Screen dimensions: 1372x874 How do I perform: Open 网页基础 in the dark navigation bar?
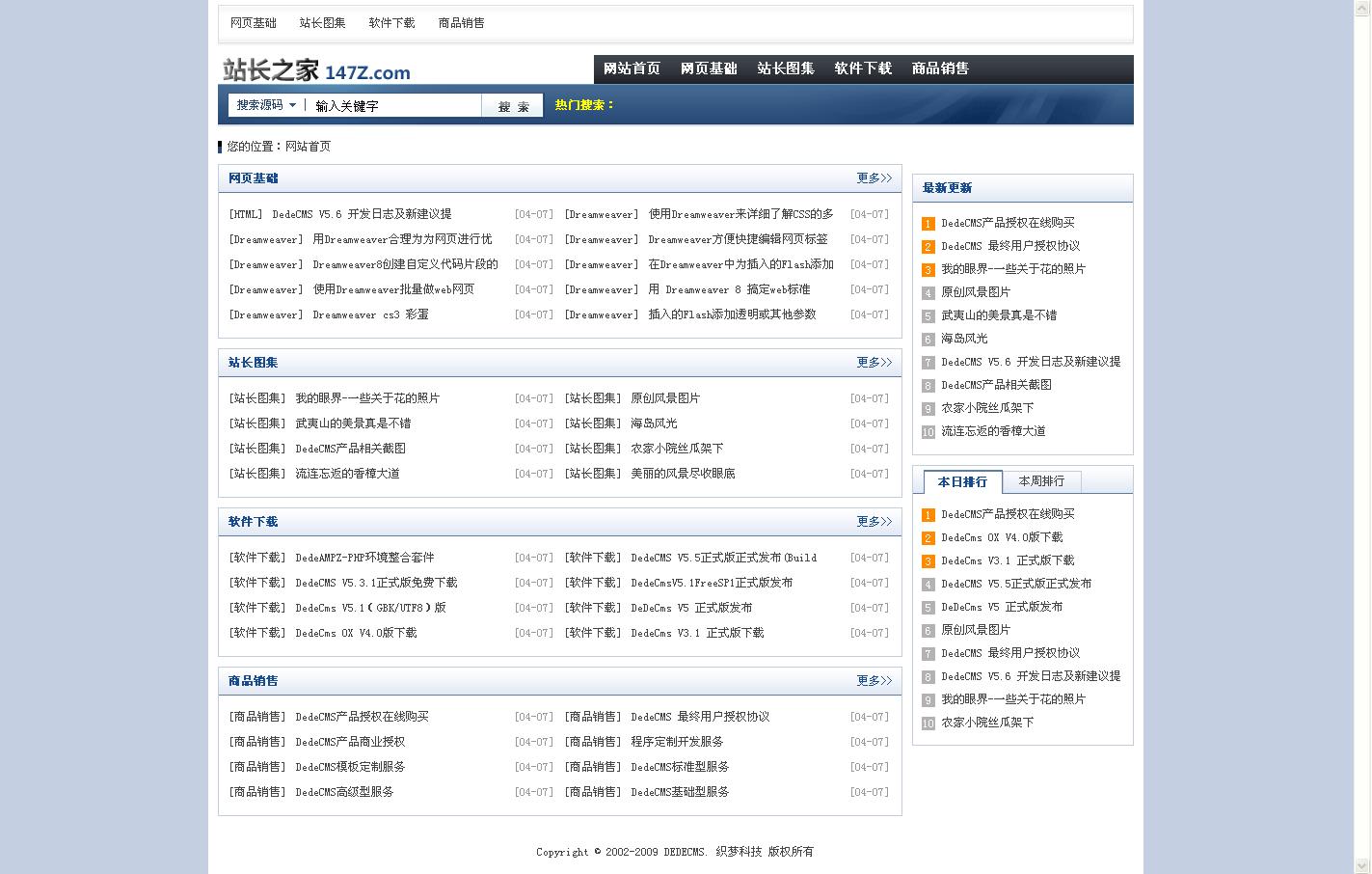tap(709, 68)
